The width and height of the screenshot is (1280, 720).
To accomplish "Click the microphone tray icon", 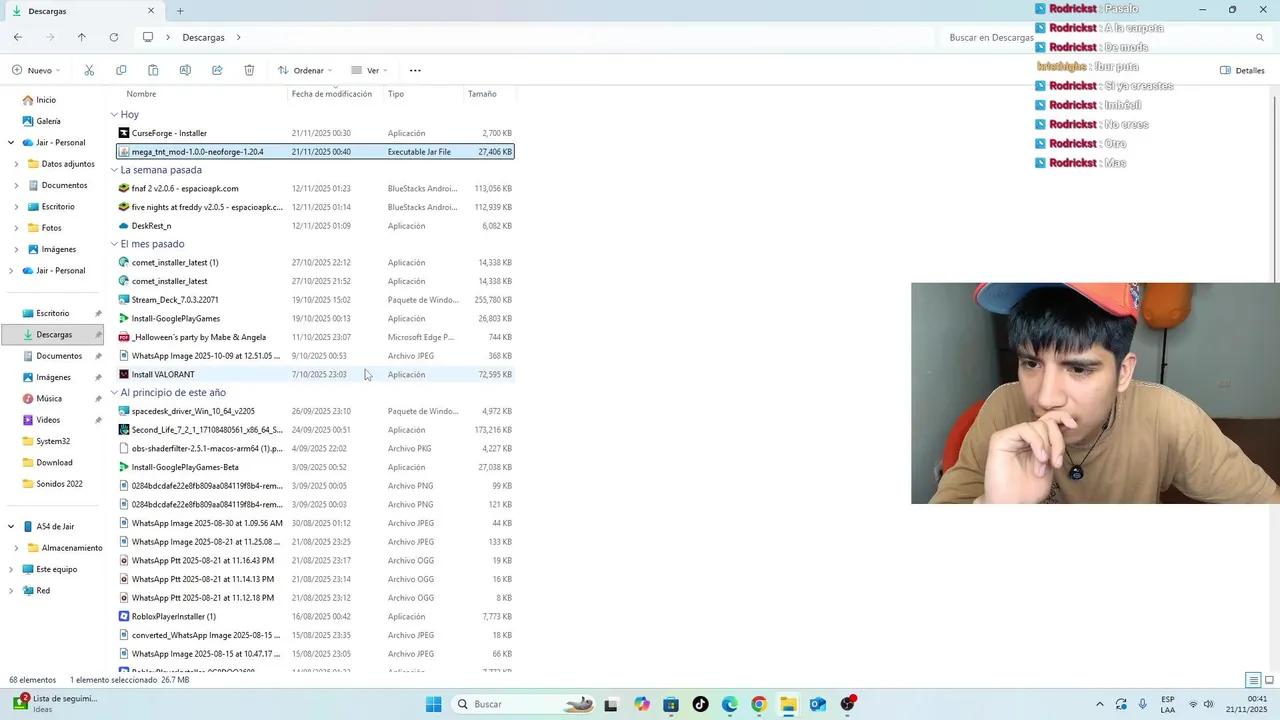I will [1142, 704].
